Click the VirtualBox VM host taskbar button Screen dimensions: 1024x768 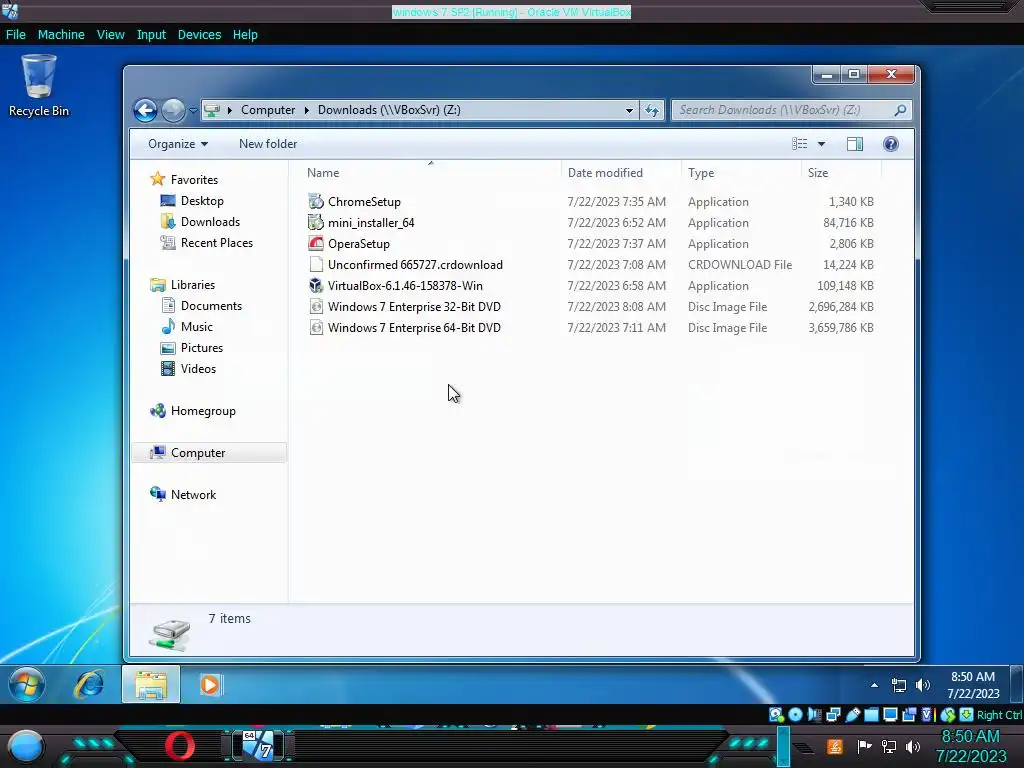pyautogui.click(x=258, y=746)
